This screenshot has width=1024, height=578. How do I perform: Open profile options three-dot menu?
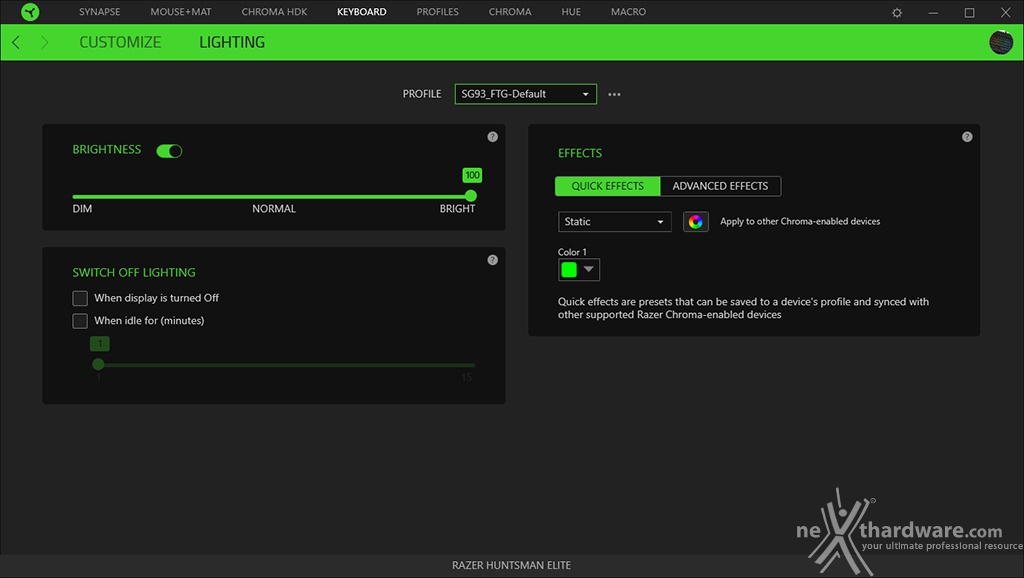coord(614,94)
